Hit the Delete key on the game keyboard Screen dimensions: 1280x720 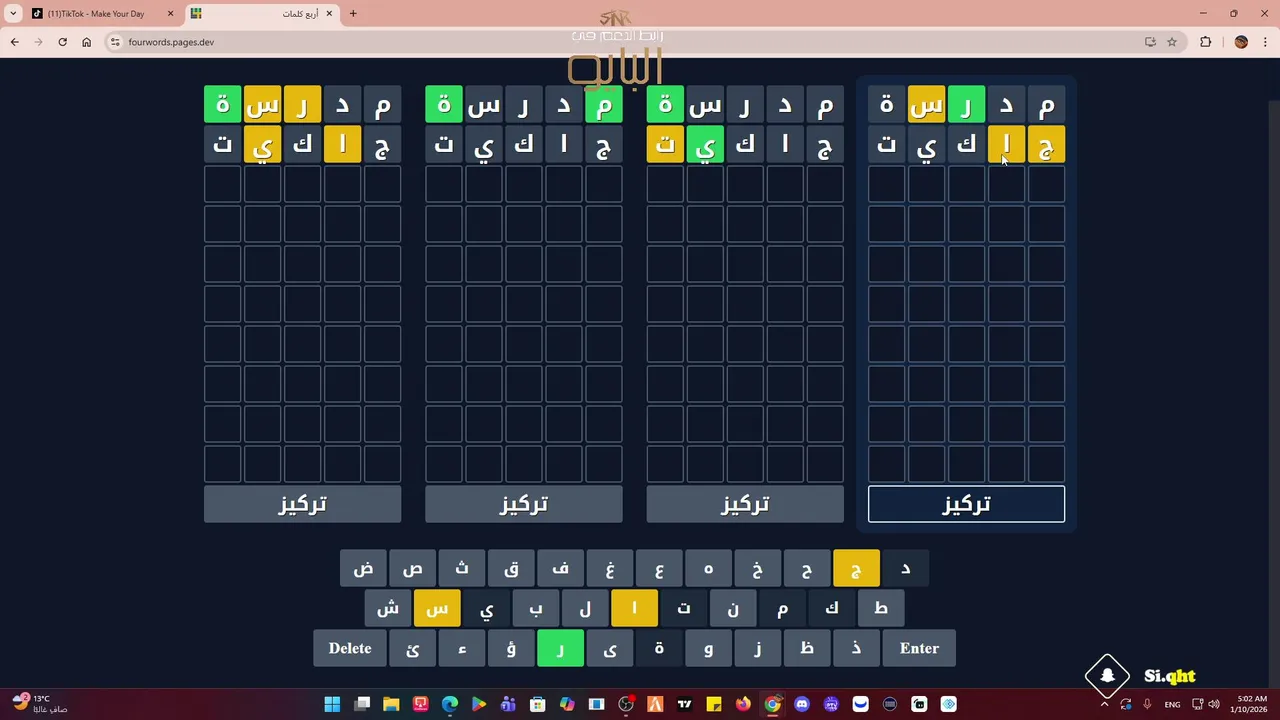(350, 648)
